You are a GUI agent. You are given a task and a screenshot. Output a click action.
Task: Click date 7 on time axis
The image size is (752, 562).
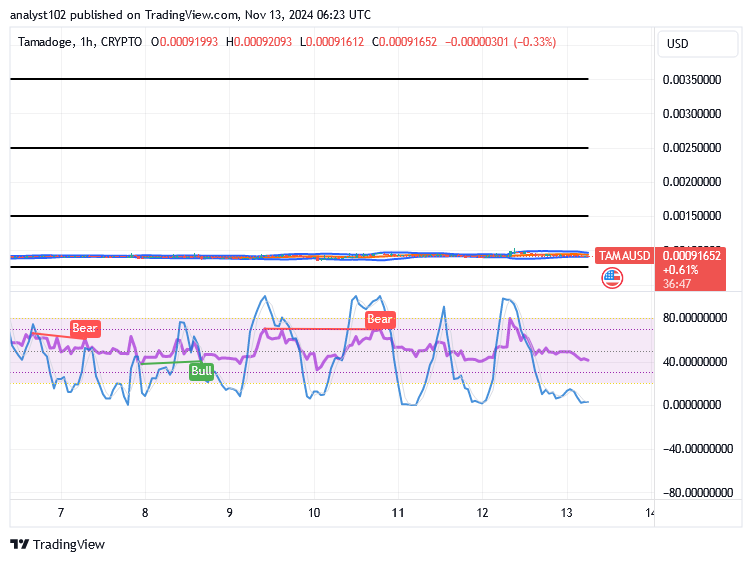(61, 513)
